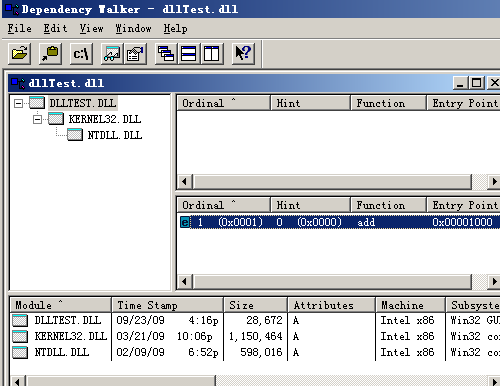Screen dimensions: 500x386
Task: Maximize the dllTest.dll child window
Action: pyautogui.click(x=476, y=83)
